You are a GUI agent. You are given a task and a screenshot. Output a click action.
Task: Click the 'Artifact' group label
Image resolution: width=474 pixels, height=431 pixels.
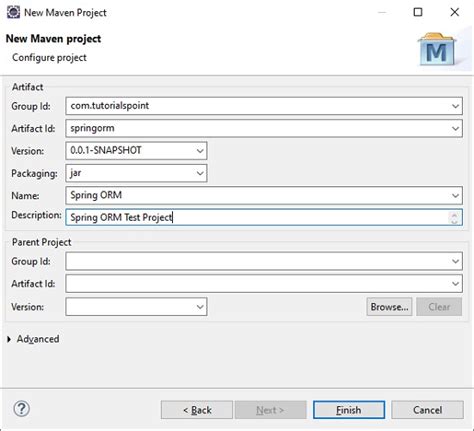[x=28, y=87]
